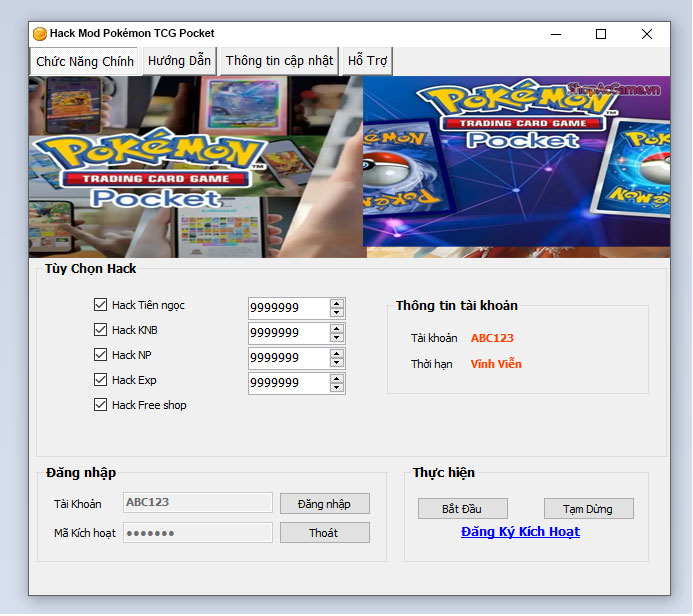Click the Hack Tiên ngọc value field
The width and height of the screenshot is (693, 616).
click(x=289, y=308)
